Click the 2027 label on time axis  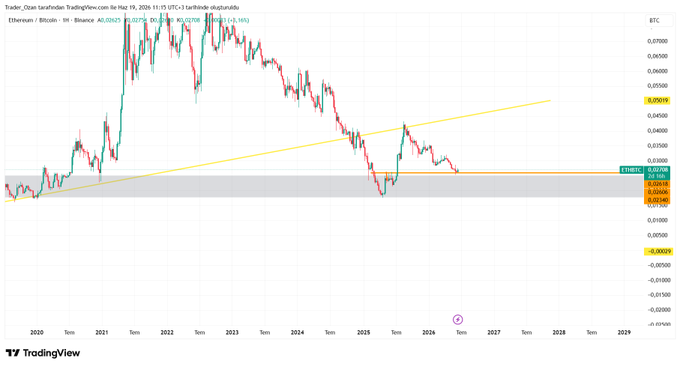[494, 333]
